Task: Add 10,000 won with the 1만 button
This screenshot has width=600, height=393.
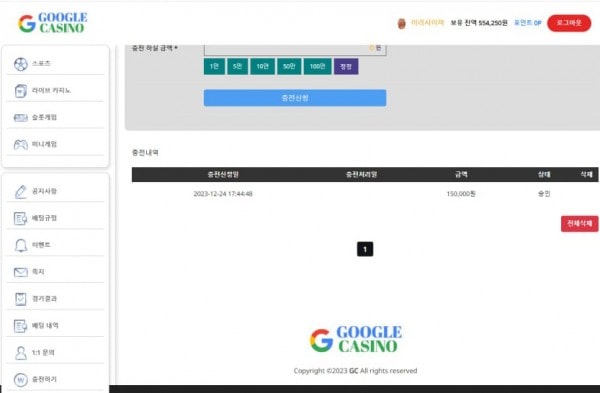Action: (214, 67)
